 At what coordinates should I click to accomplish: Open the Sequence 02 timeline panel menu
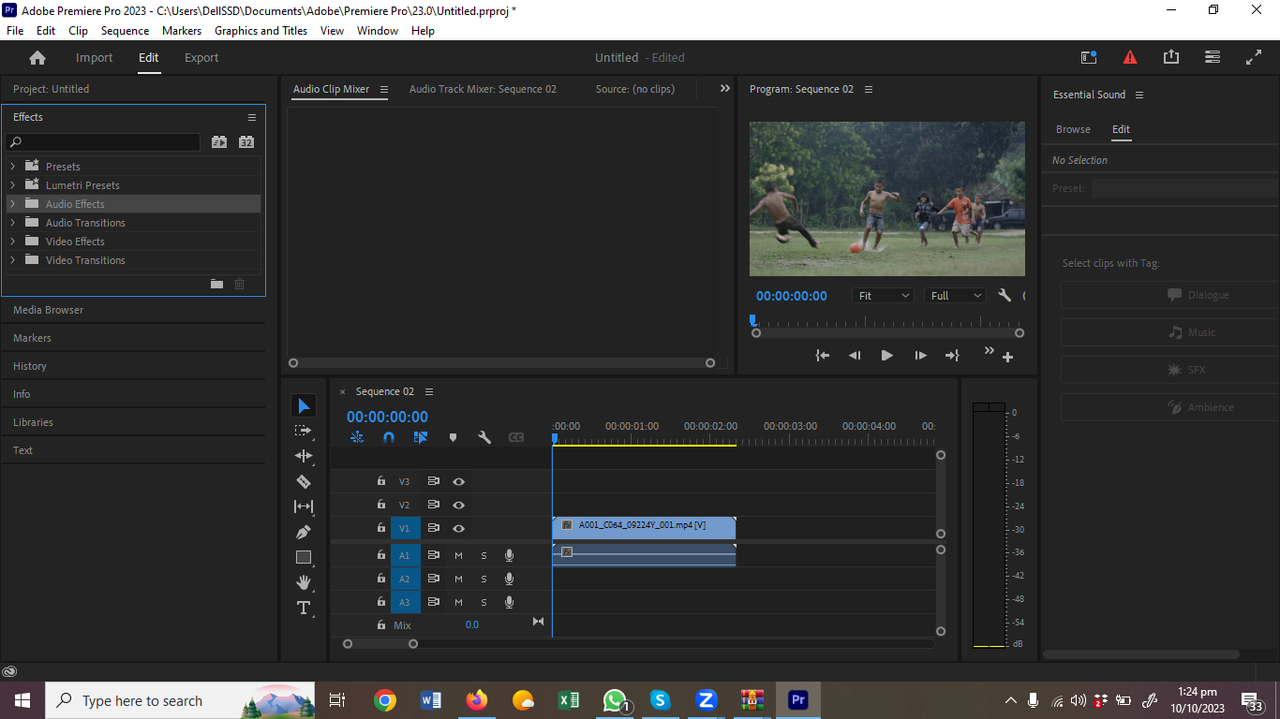tap(429, 392)
